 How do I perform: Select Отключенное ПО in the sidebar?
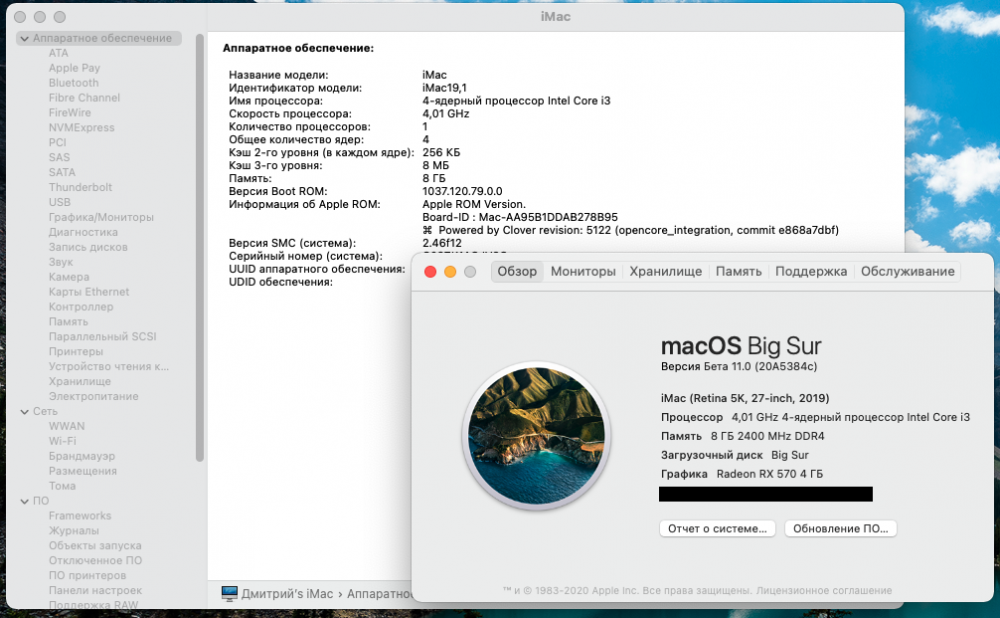[96, 560]
